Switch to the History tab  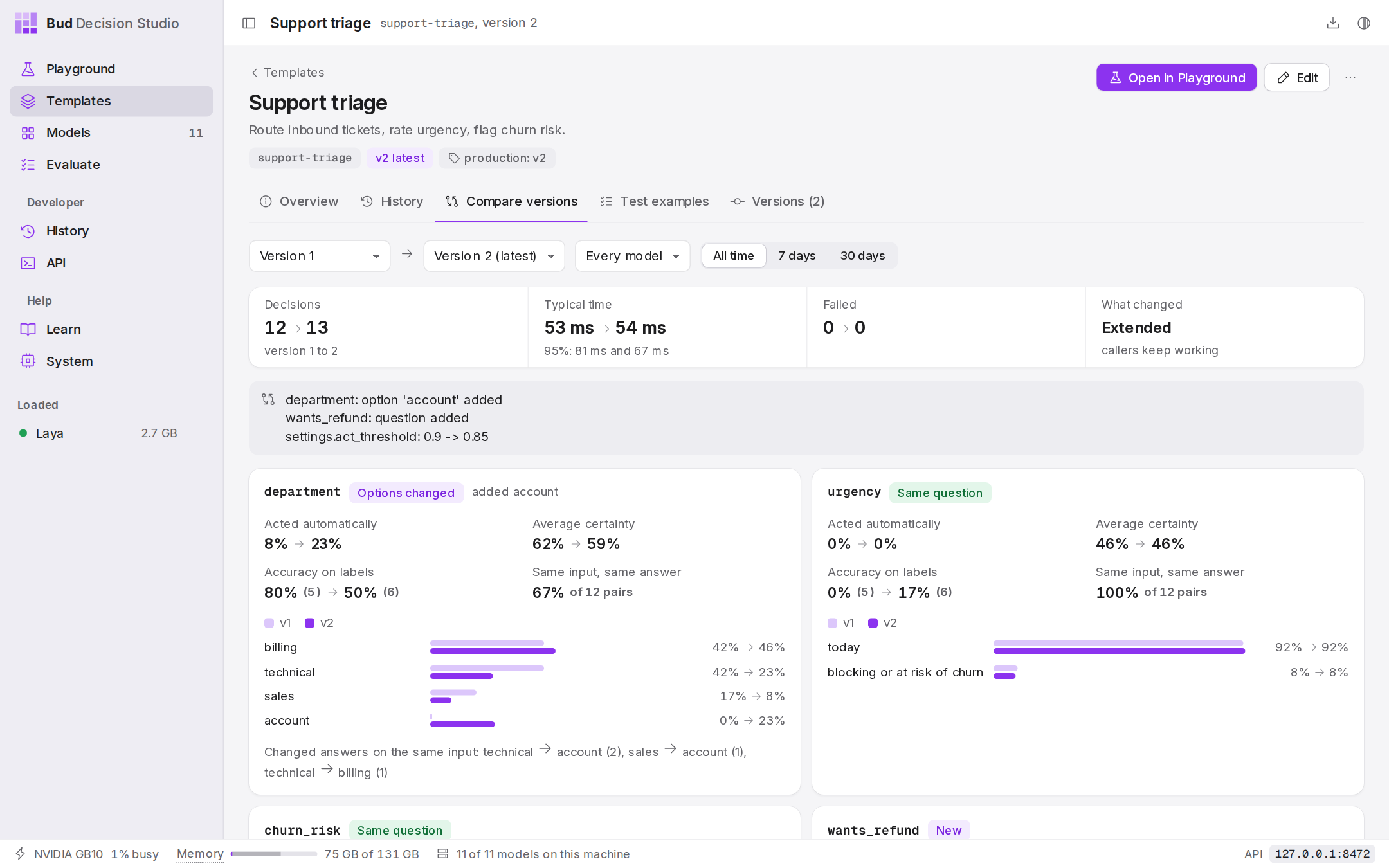point(392,202)
